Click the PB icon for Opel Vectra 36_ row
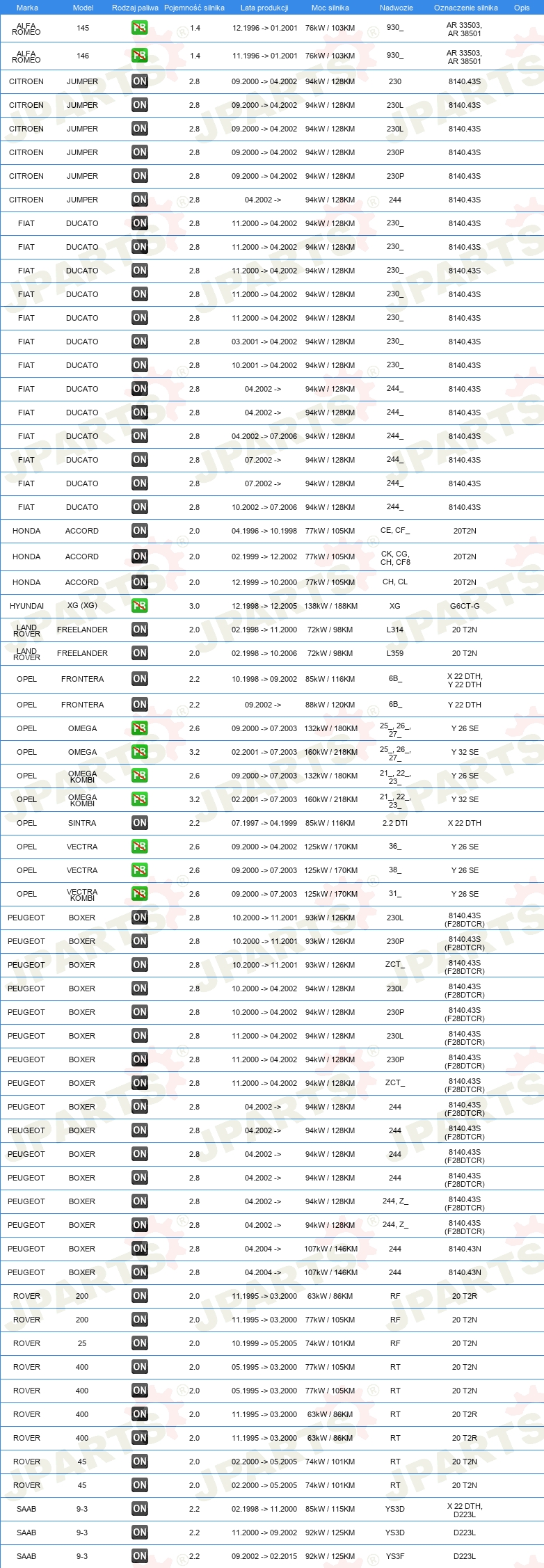The width and height of the screenshot is (544, 1568). click(139, 847)
